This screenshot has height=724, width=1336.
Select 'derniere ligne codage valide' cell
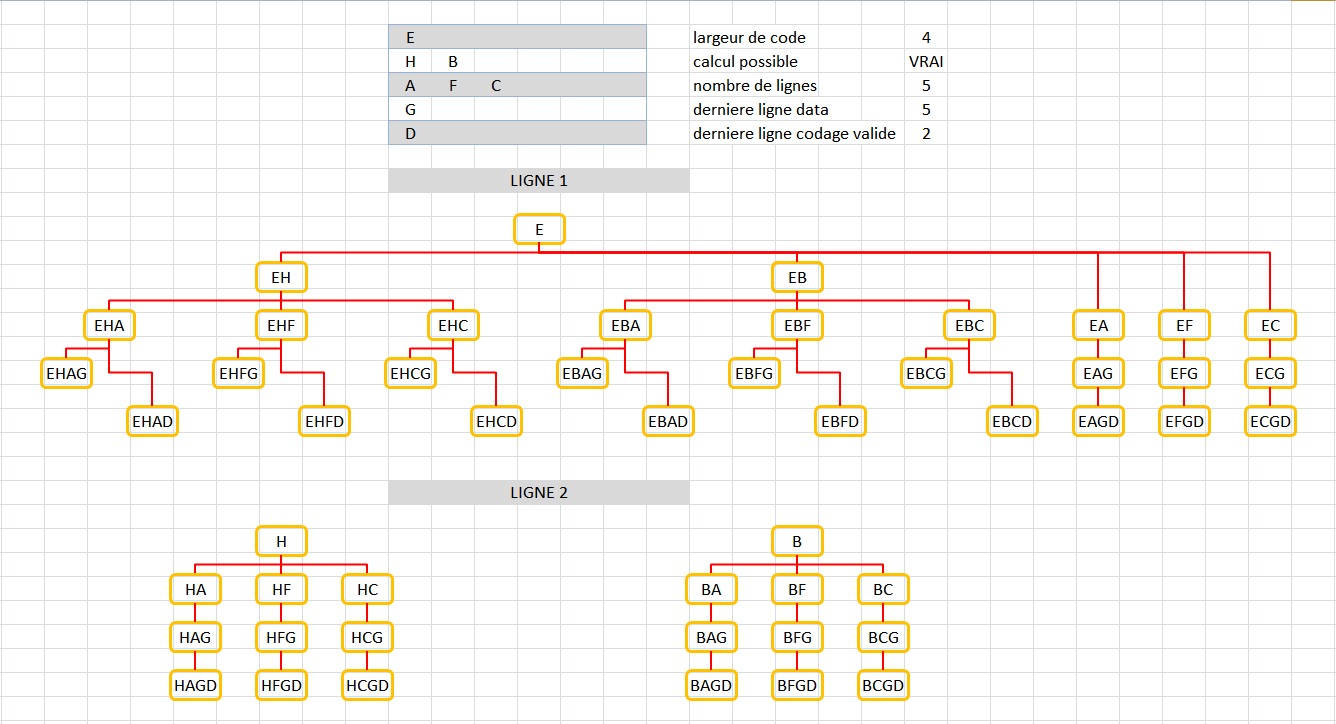point(794,133)
